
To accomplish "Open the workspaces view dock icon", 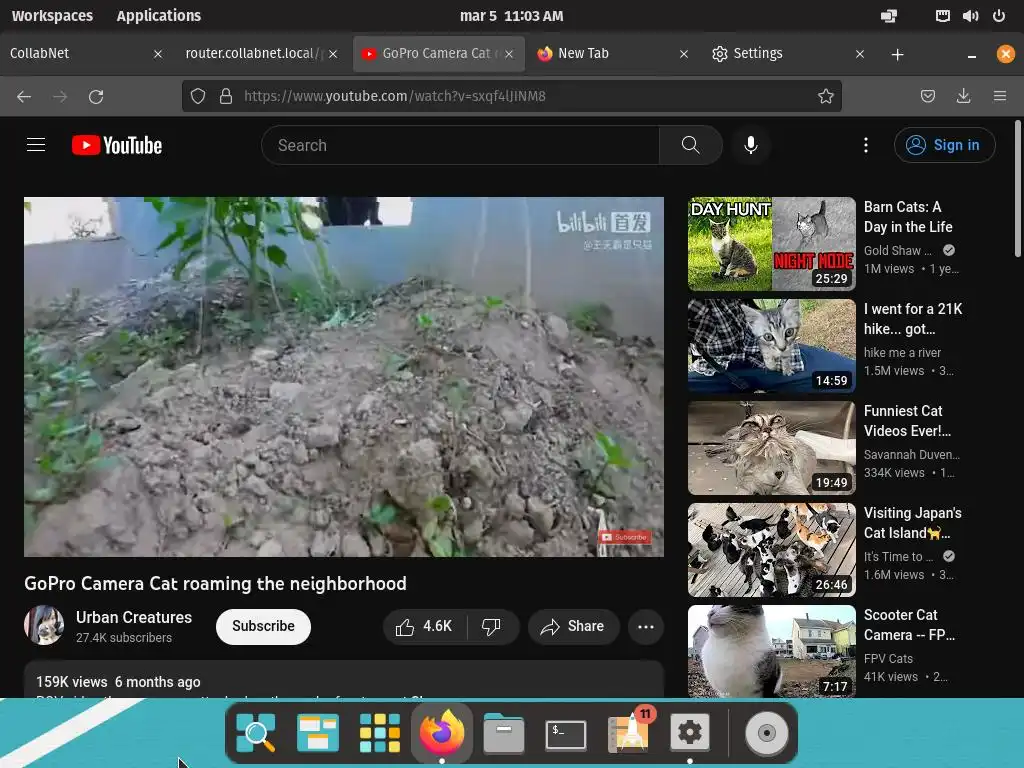I will (x=317, y=733).
